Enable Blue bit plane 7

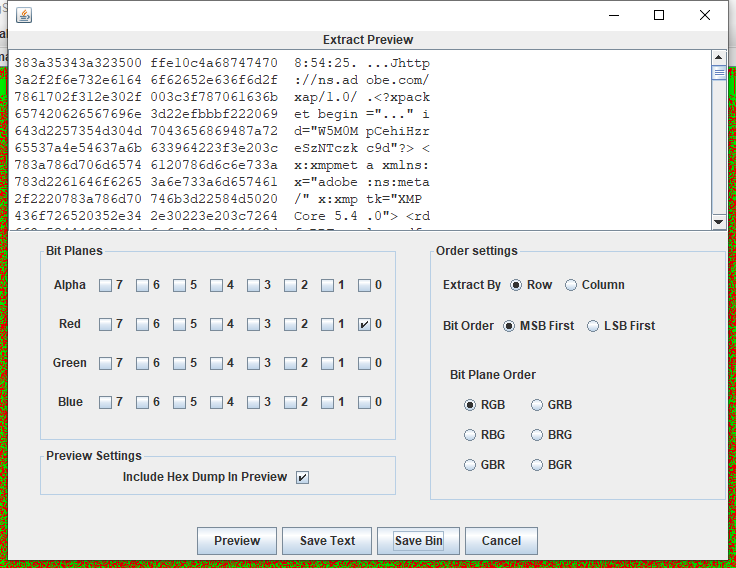105,402
